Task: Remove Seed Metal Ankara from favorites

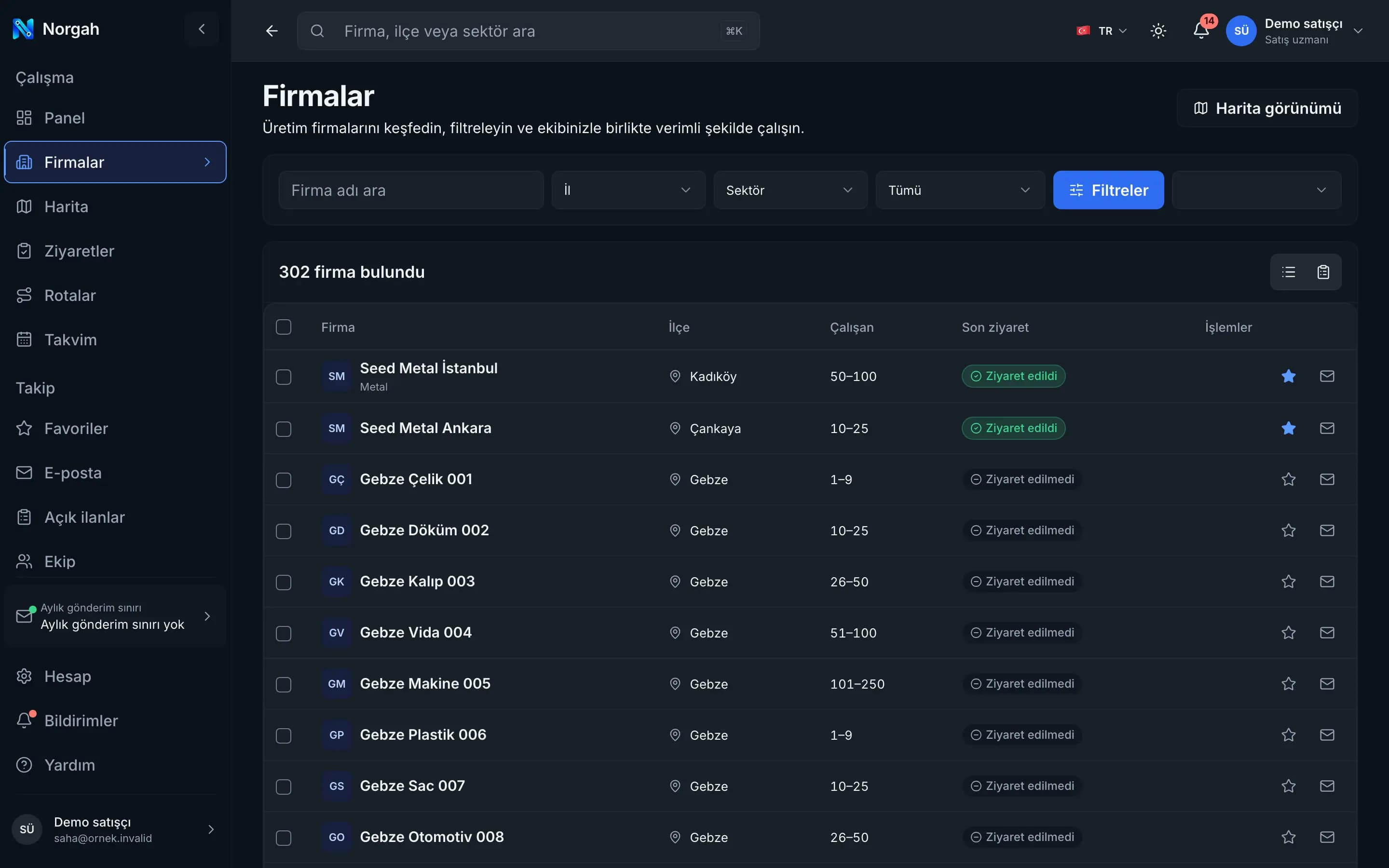Action: pyautogui.click(x=1289, y=428)
